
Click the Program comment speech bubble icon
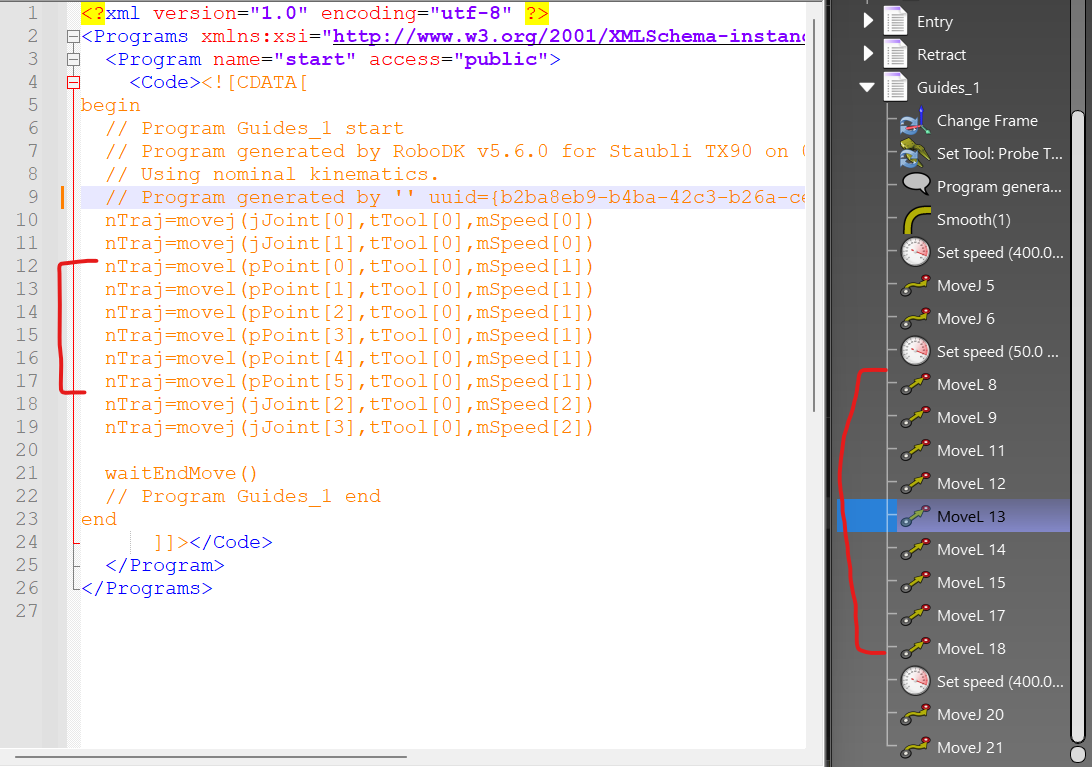click(x=915, y=187)
